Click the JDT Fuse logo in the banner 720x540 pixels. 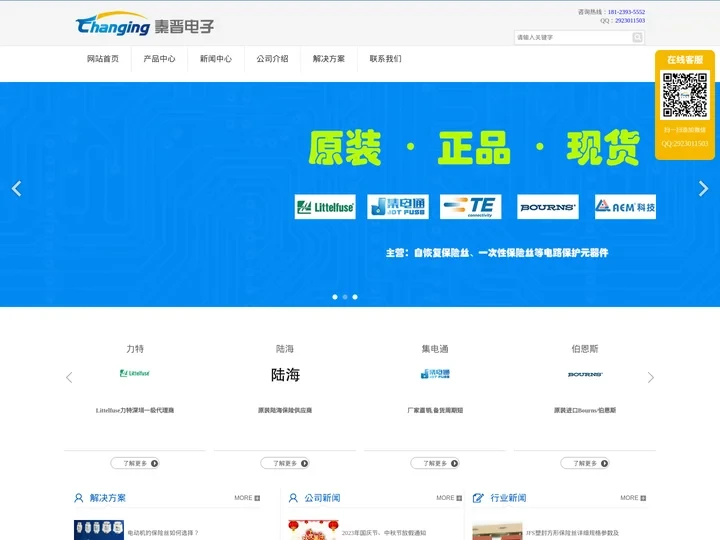pyautogui.click(x=398, y=207)
